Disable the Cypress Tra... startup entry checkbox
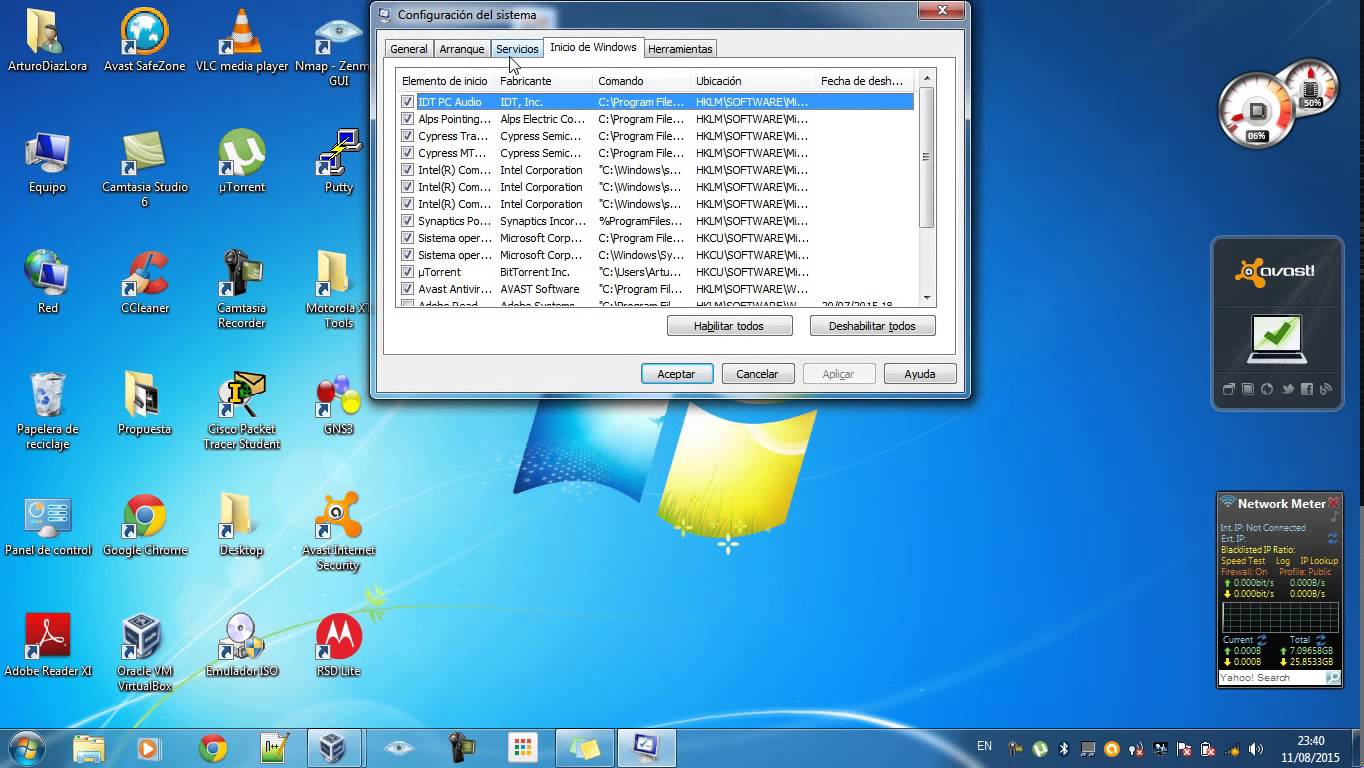The image size is (1364, 768). 407,136
